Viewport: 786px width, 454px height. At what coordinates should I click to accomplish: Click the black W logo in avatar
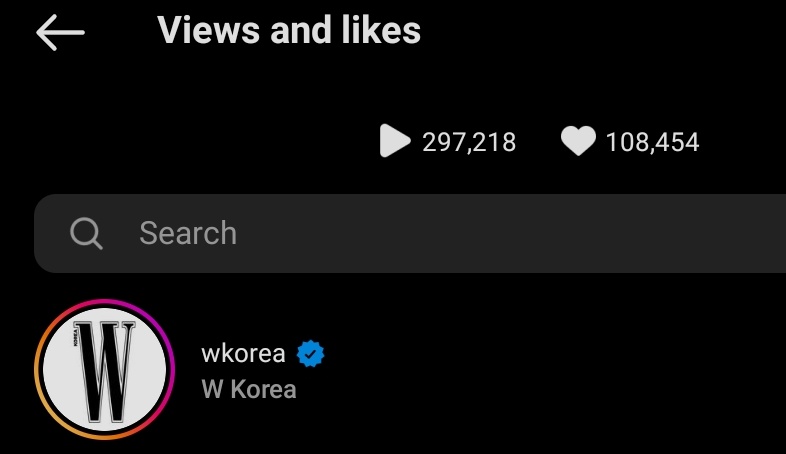(x=105, y=371)
